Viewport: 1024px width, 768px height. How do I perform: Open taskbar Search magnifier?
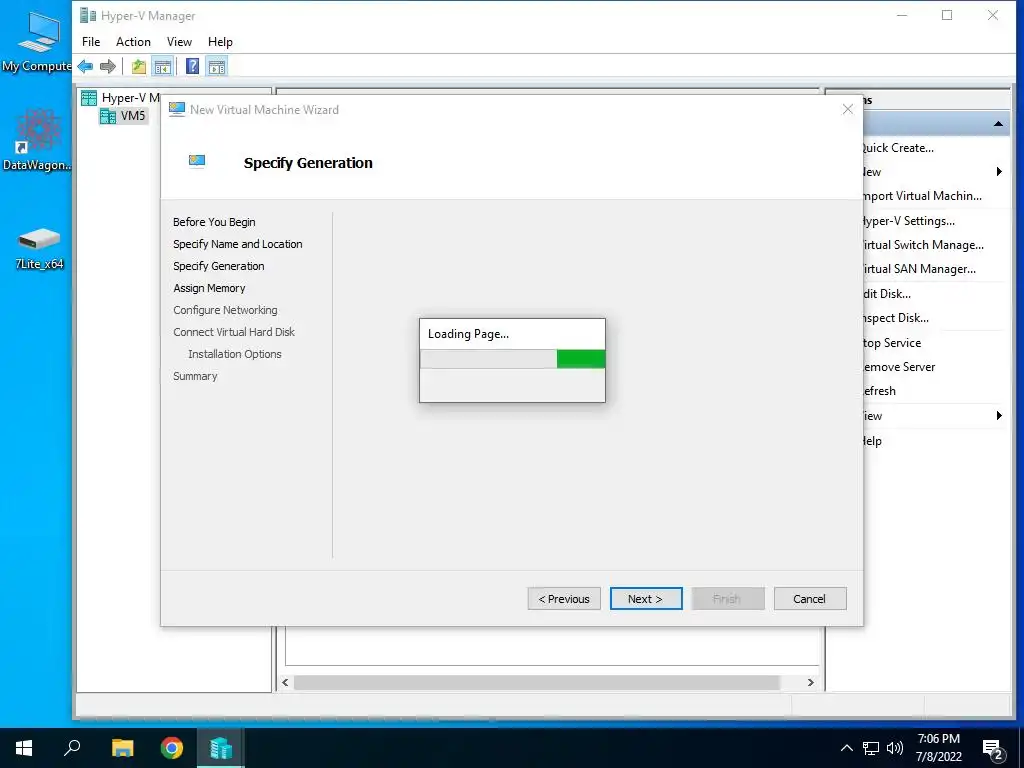tap(72, 748)
